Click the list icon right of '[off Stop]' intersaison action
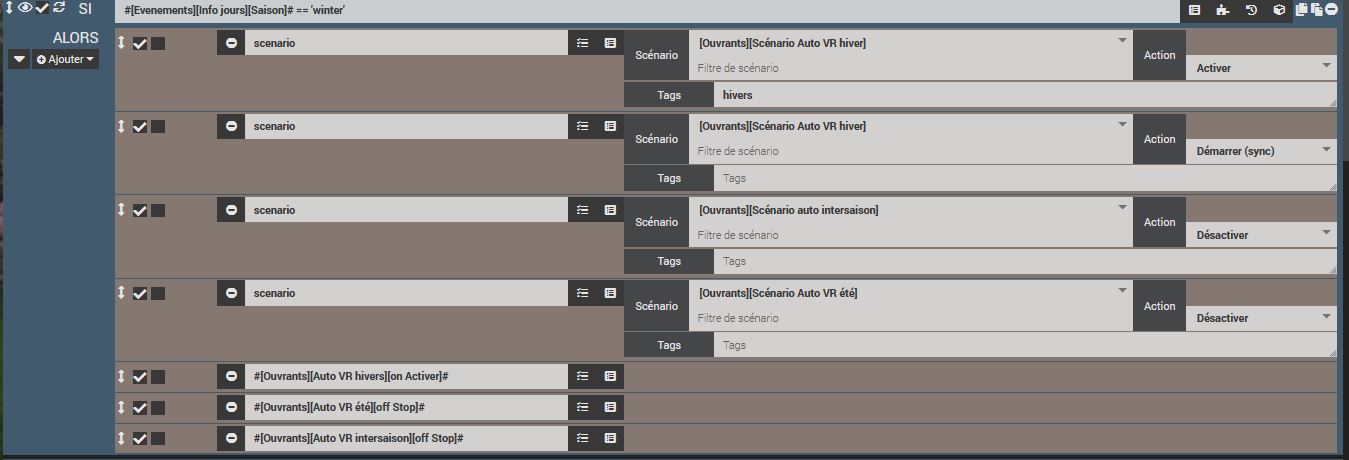This screenshot has height=460, width=1349. click(x=610, y=438)
